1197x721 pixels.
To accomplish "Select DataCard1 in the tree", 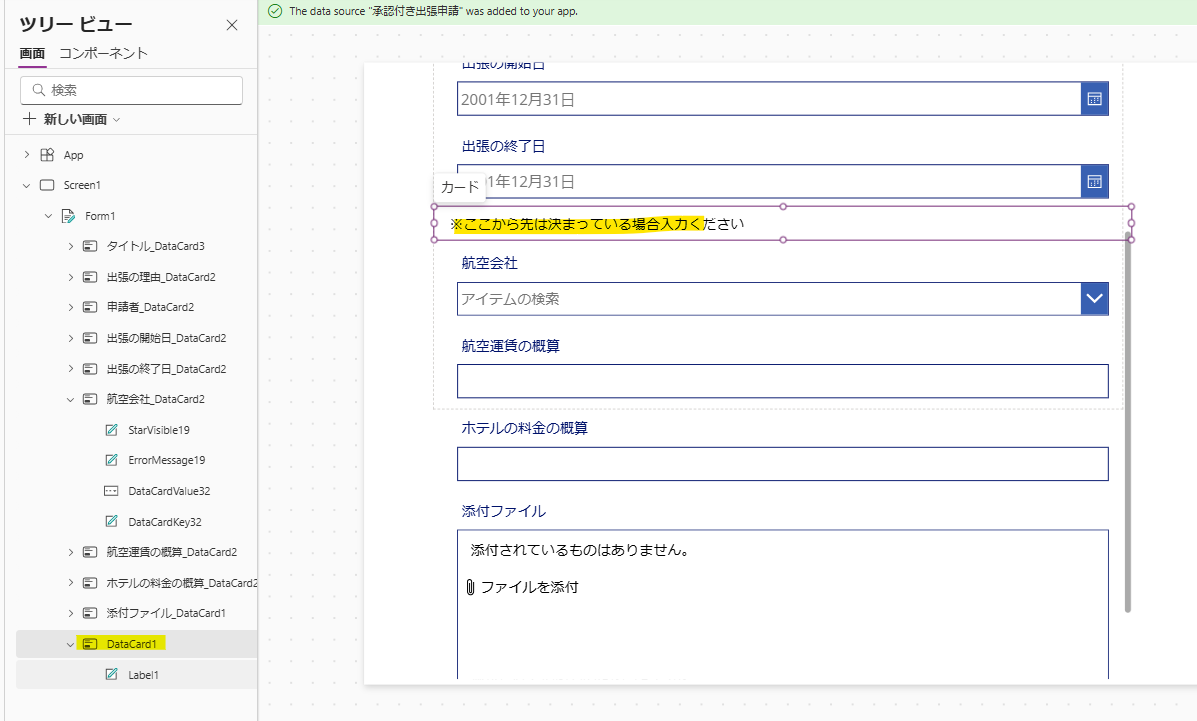I will coord(131,644).
